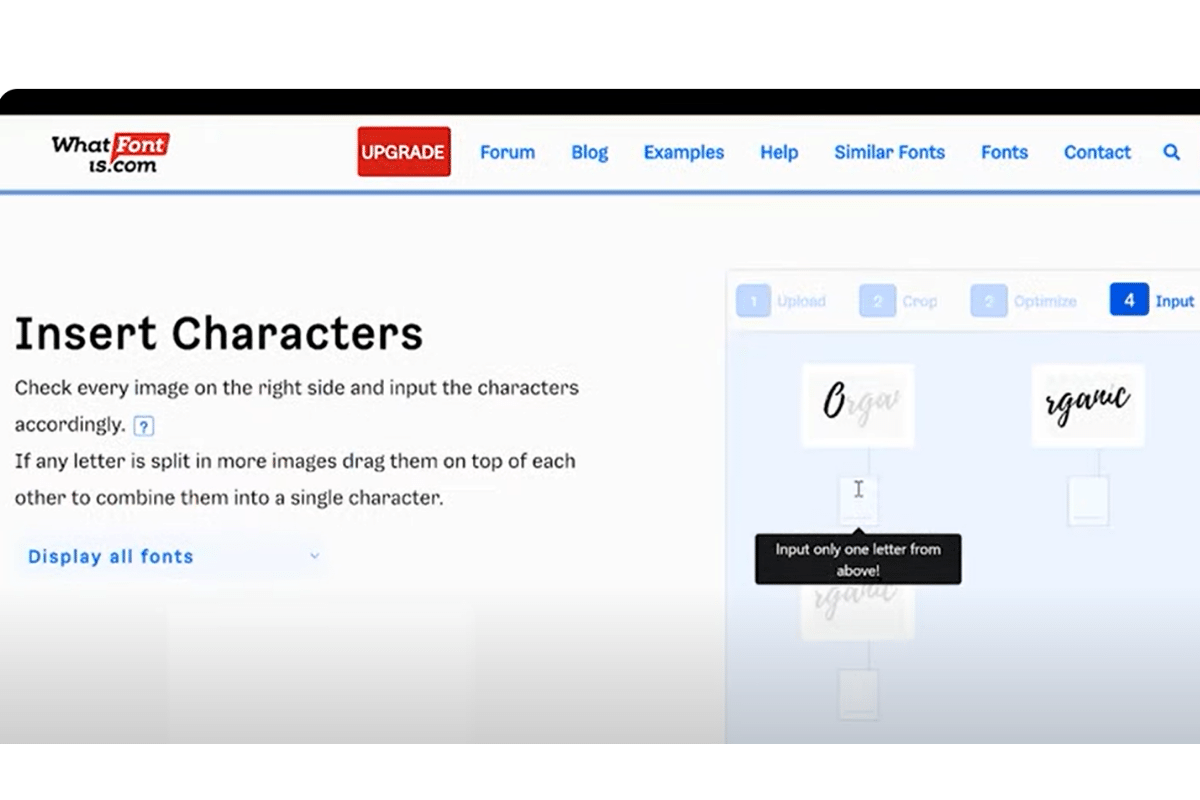Viewport: 1200px width, 800px height.
Task: Click the Optimize step badge icon
Action: [989, 300]
